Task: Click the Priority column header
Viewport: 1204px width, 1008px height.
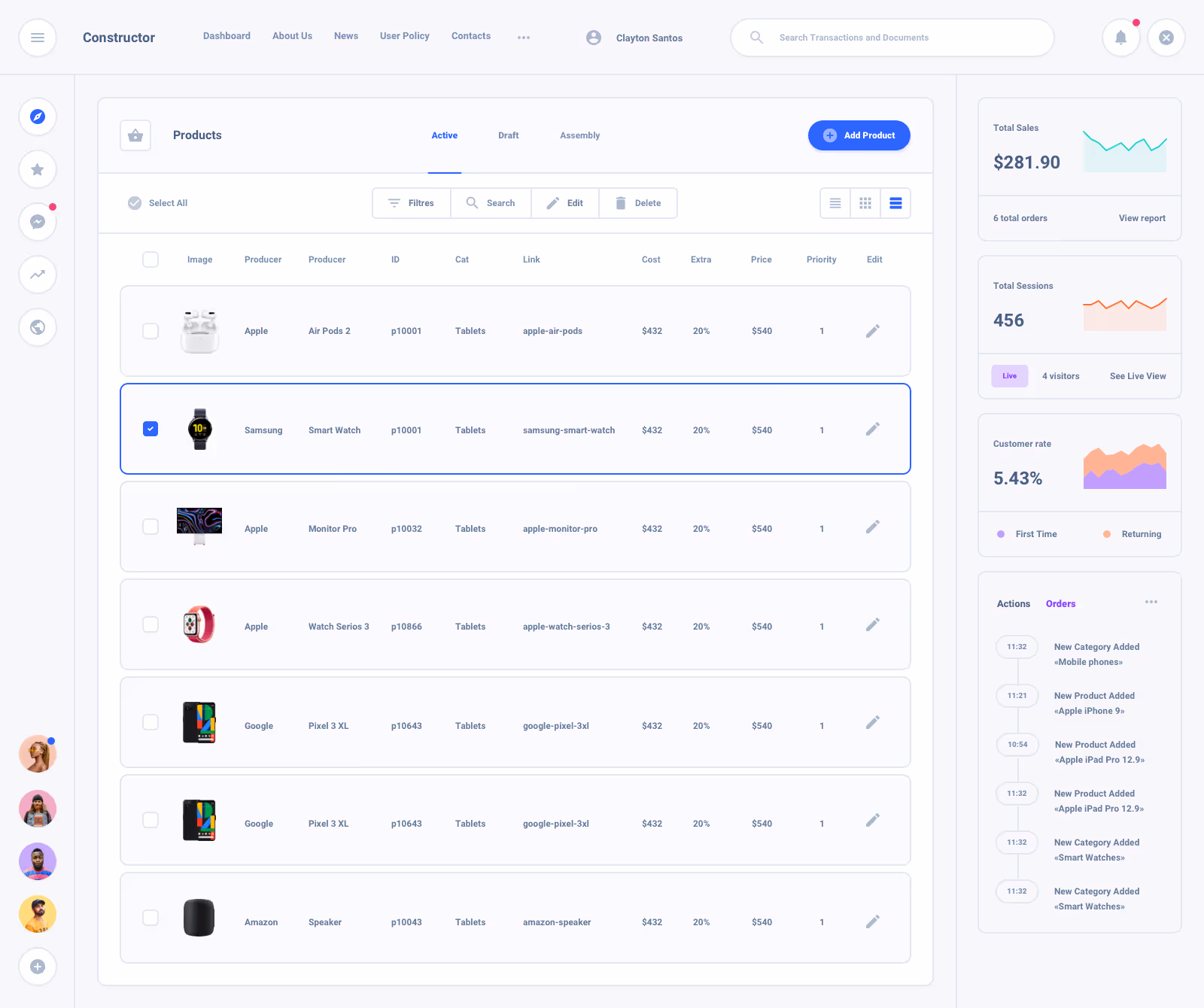Action: [822, 260]
